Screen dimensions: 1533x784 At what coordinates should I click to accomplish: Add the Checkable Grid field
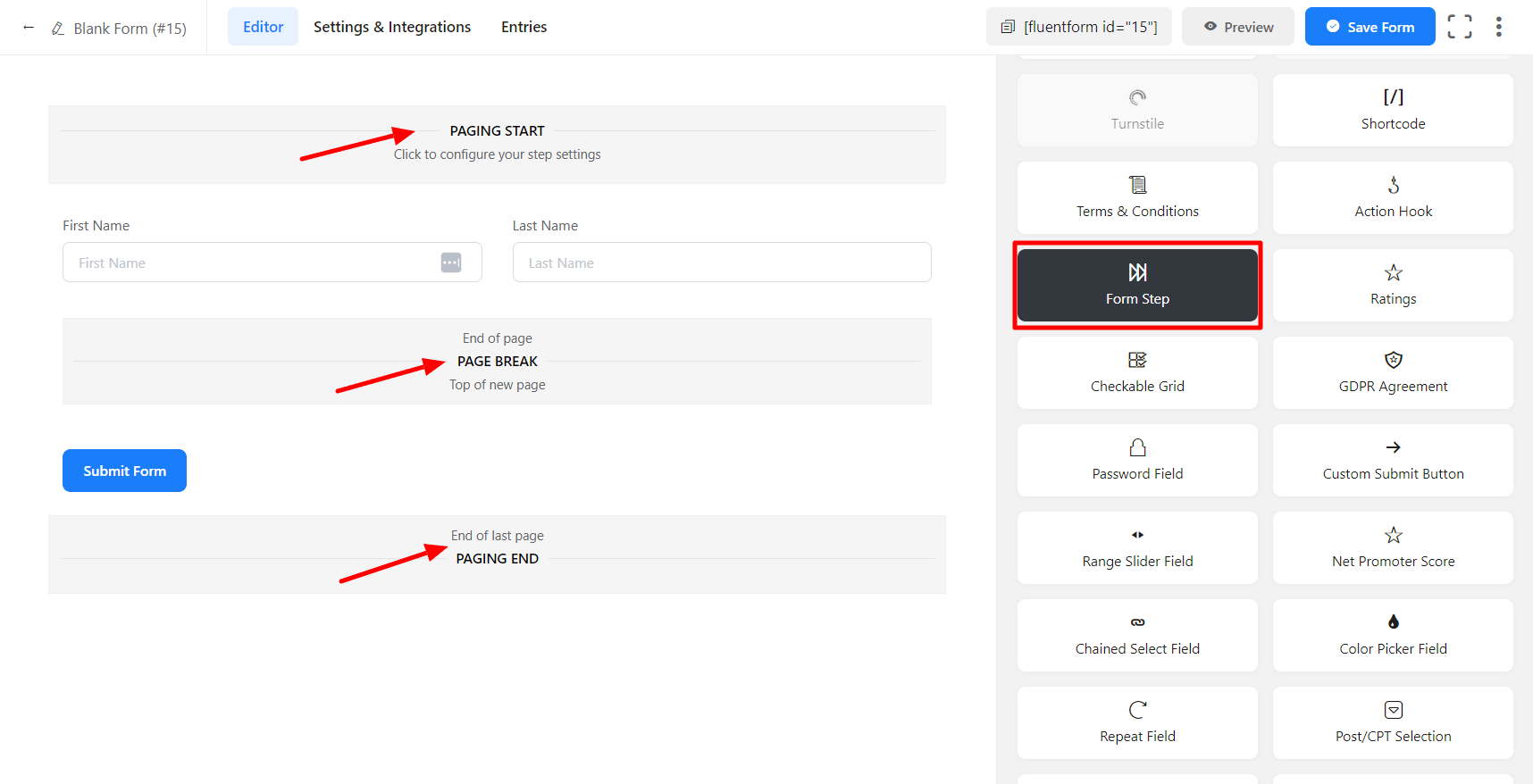pos(1136,372)
